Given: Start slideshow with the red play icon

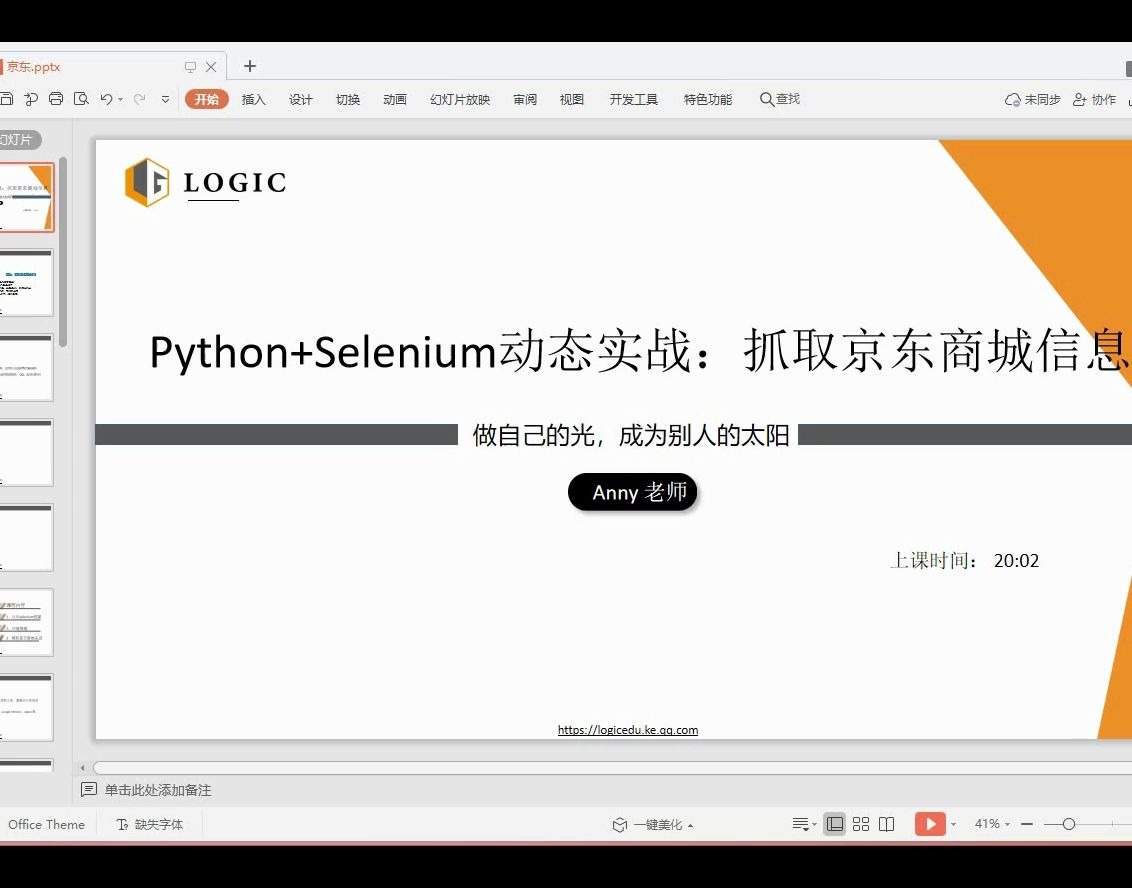Looking at the screenshot, I should pyautogui.click(x=931, y=823).
